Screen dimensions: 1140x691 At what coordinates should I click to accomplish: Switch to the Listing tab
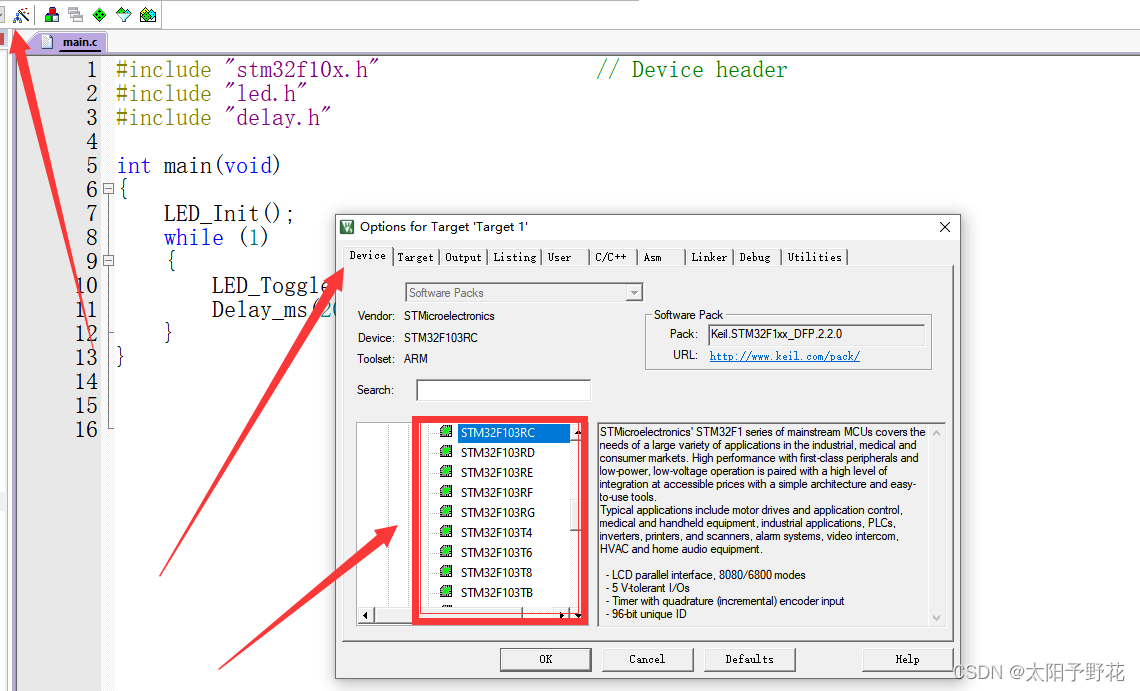point(515,257)
